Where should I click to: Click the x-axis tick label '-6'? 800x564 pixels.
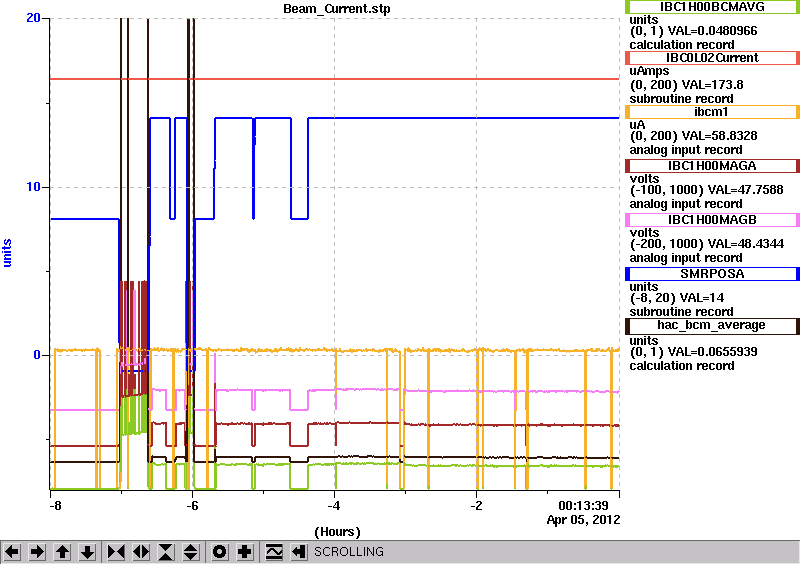(192, 506)
